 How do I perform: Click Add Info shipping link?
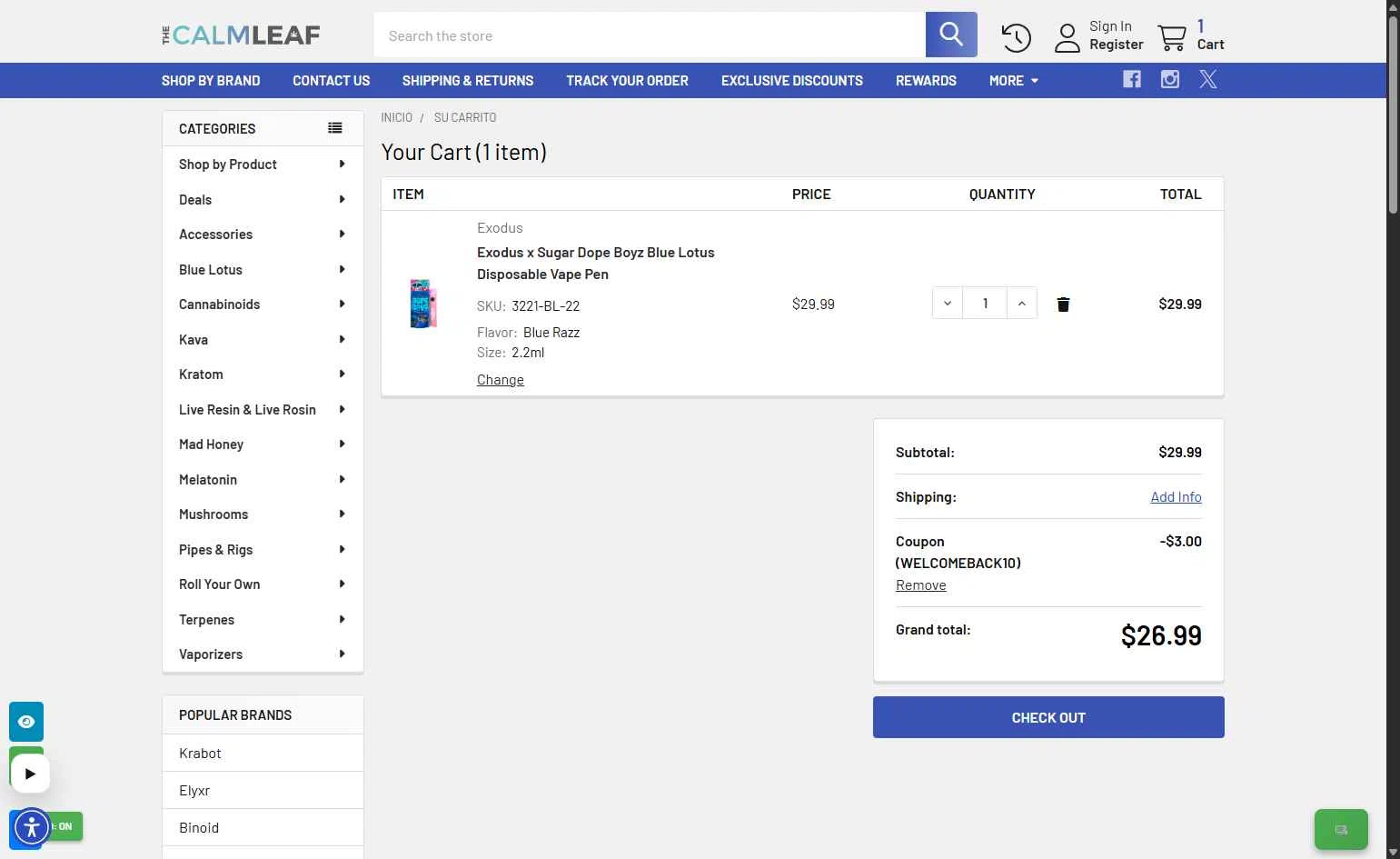(1176, 497)
